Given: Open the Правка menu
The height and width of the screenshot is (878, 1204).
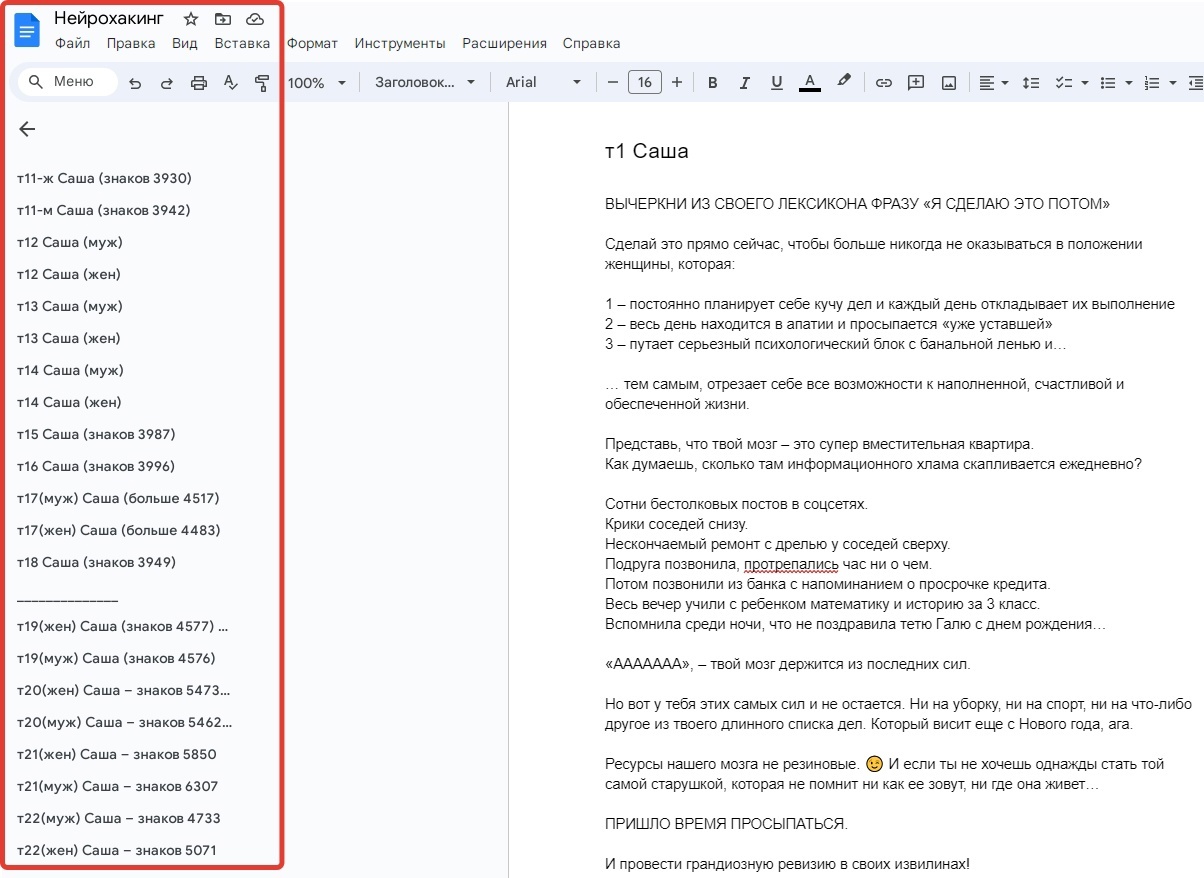Looking at the screenshot, I should point(131,43).
